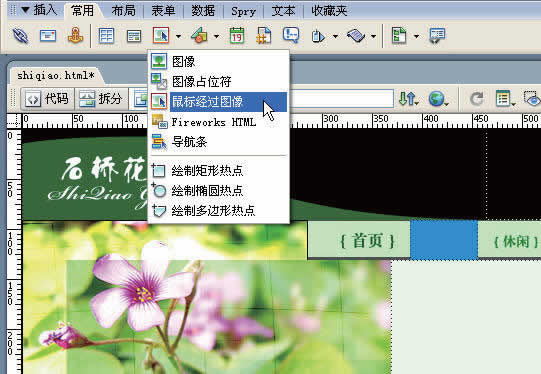Screen dimensions: 541x374
Task: Choose 鼠标经过图像 menu item
Action: coord(218,101)
